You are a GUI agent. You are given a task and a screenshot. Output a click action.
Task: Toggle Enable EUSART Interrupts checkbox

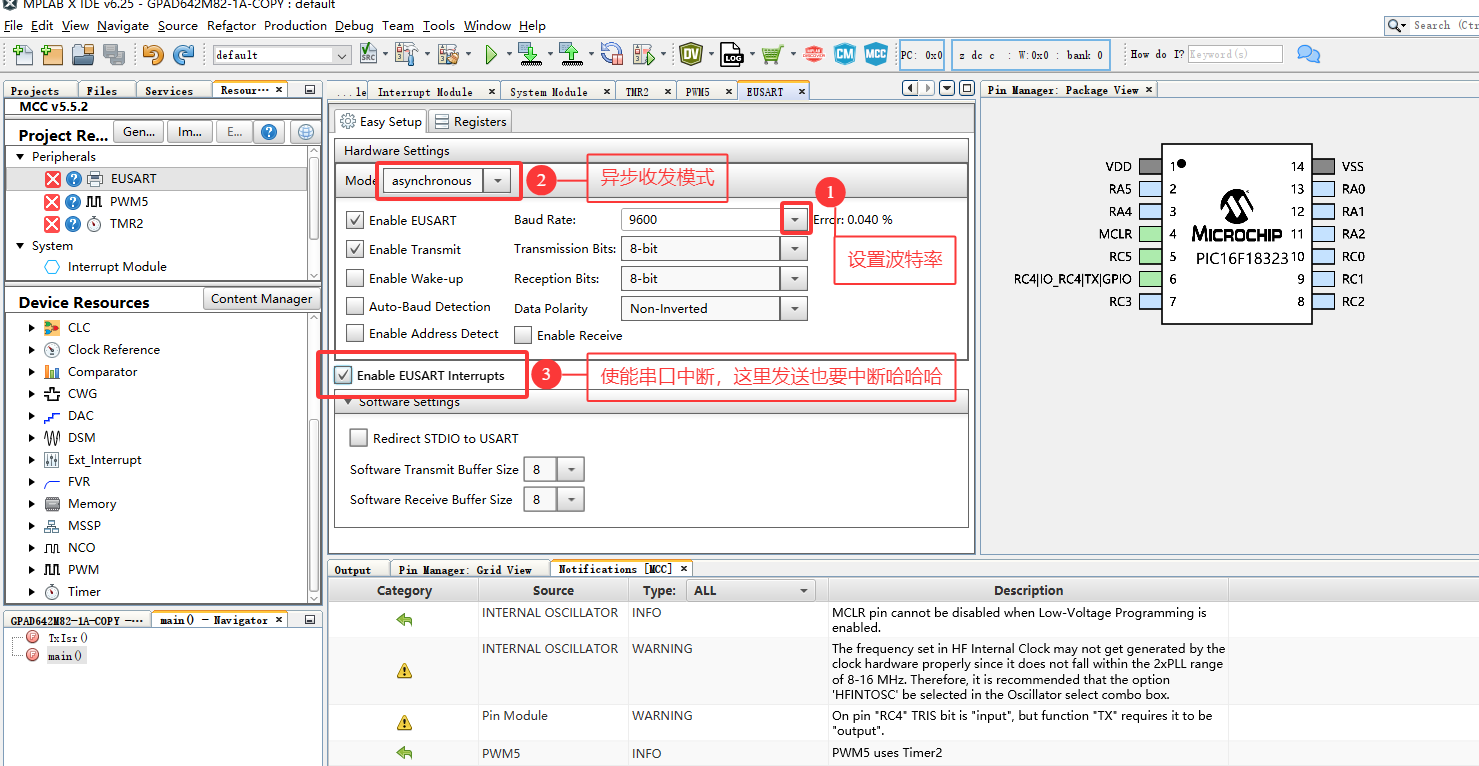coord(343,375)
